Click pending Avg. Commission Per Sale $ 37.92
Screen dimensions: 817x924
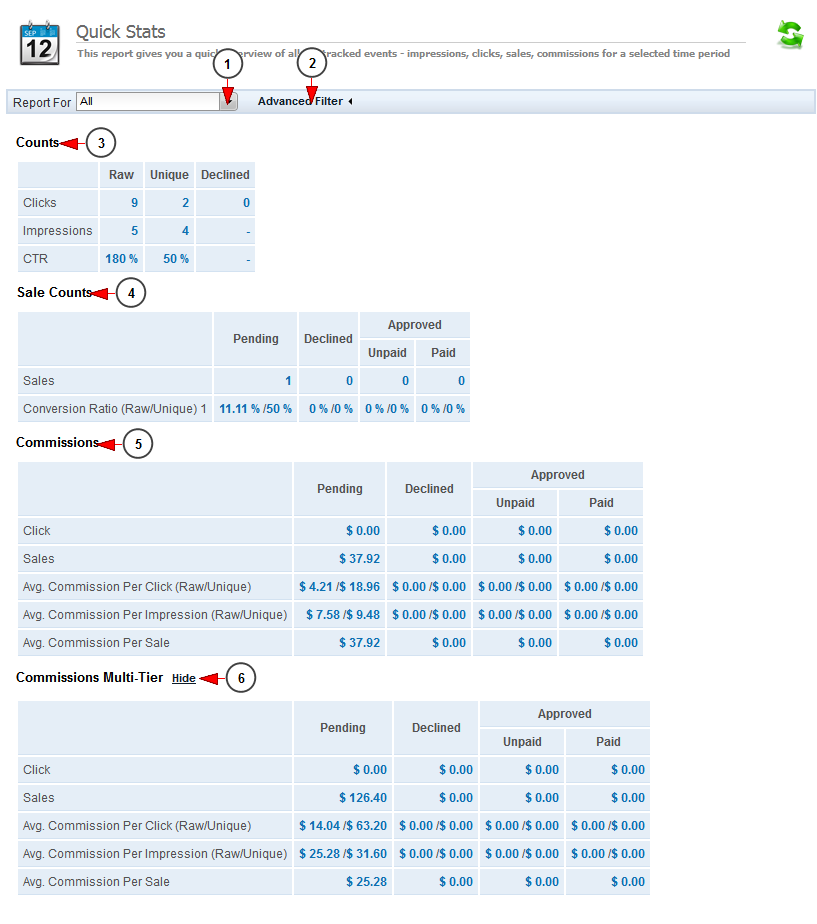point(360,643)
